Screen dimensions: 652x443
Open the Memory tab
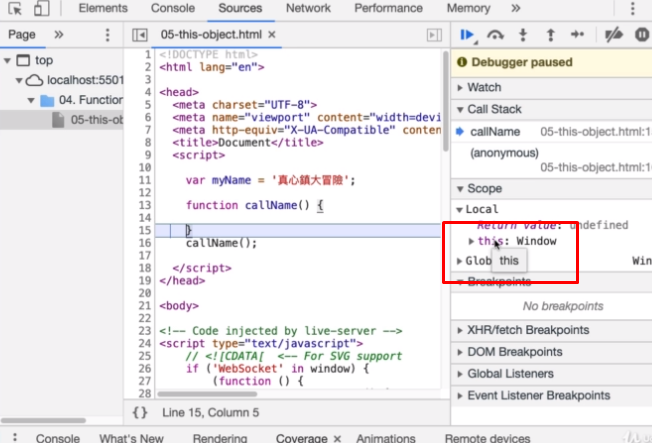(x=468, y=8)
